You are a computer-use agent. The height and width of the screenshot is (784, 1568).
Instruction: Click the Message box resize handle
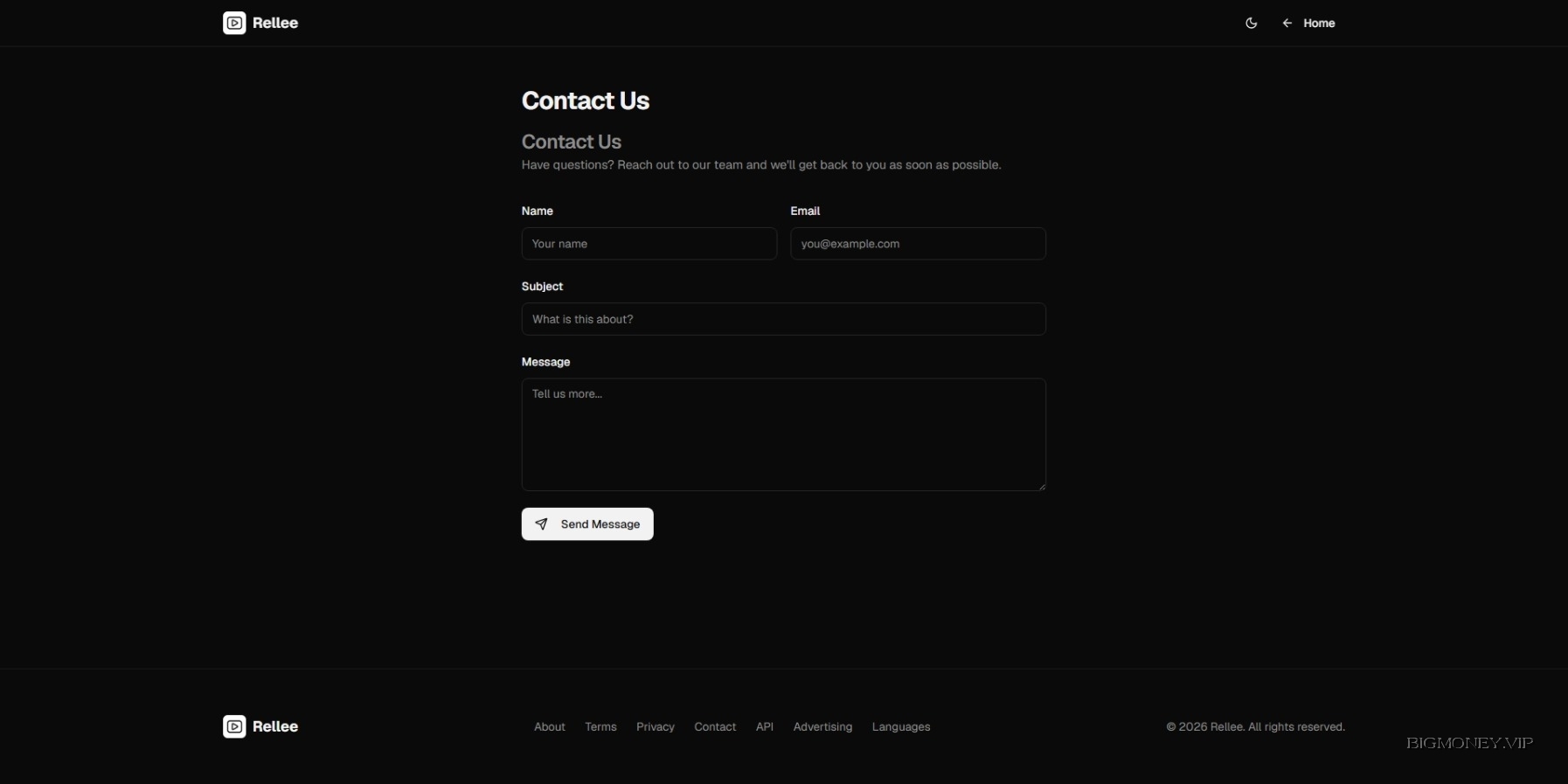1042,487
